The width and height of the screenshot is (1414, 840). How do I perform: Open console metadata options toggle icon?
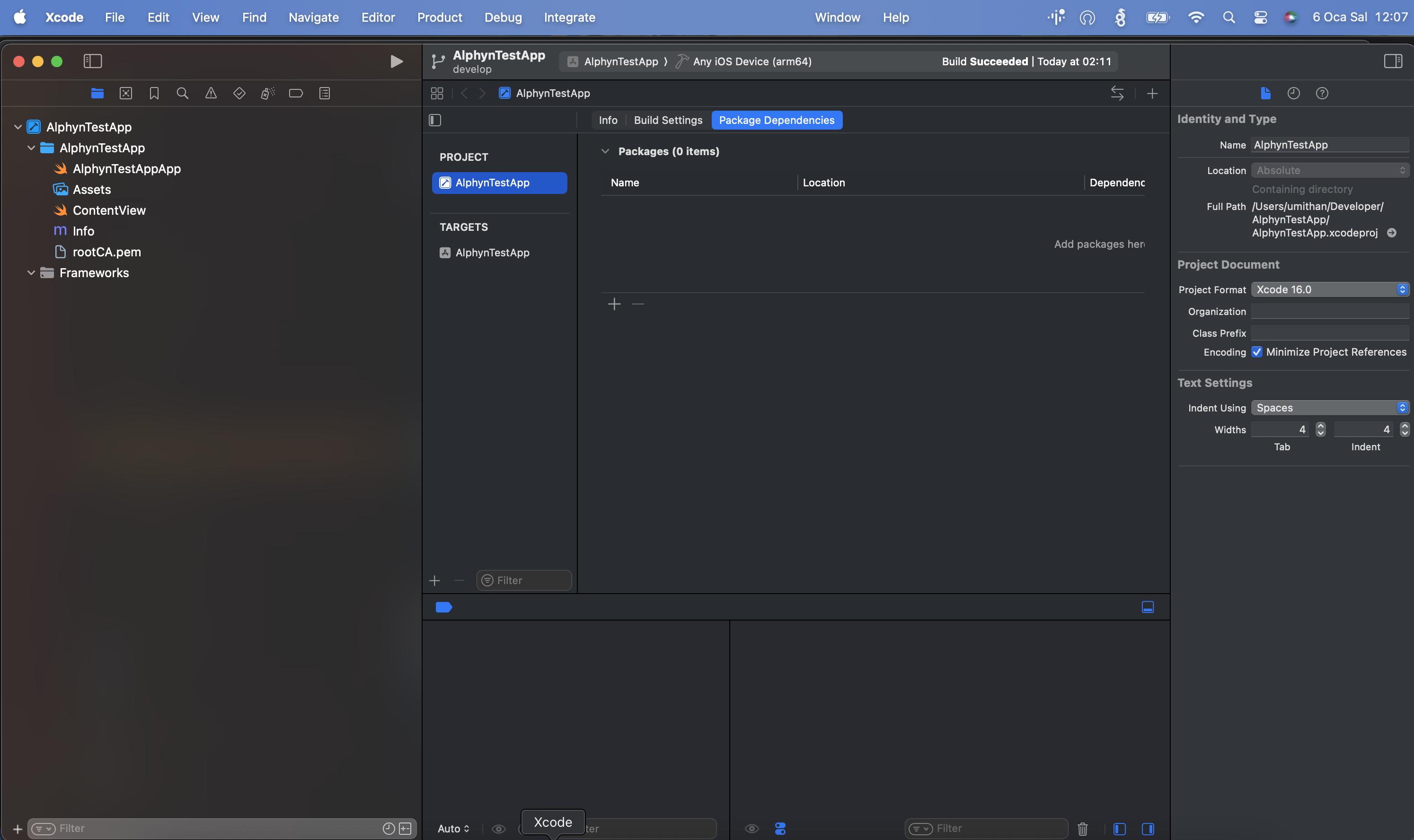pos(780,829)
